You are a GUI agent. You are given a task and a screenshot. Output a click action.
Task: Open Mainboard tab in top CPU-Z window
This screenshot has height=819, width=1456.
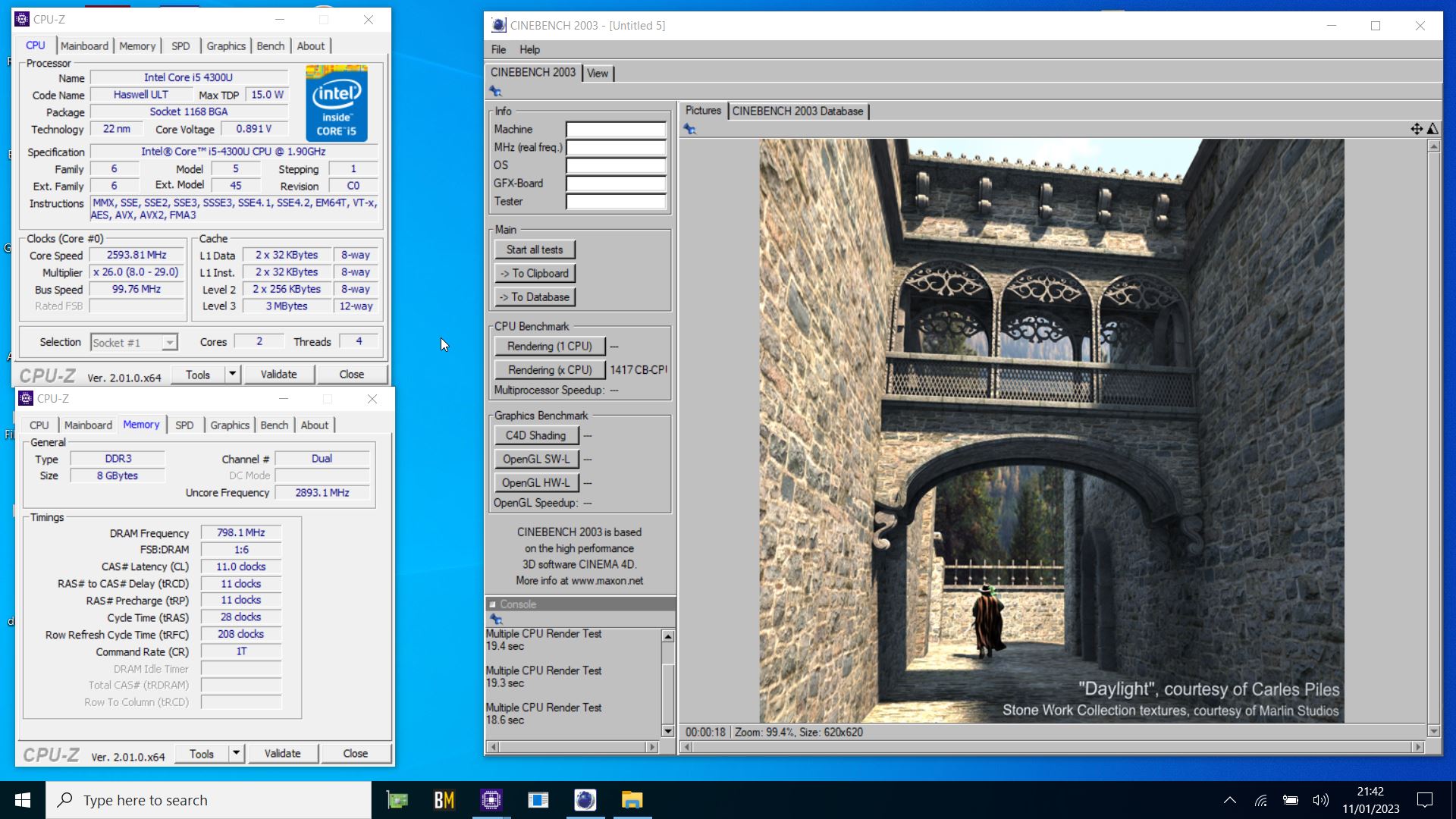[84, 46]
